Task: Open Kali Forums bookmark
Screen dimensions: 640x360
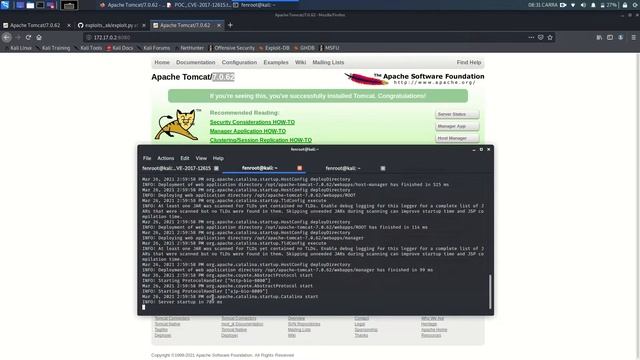Action: click(153, 48)
